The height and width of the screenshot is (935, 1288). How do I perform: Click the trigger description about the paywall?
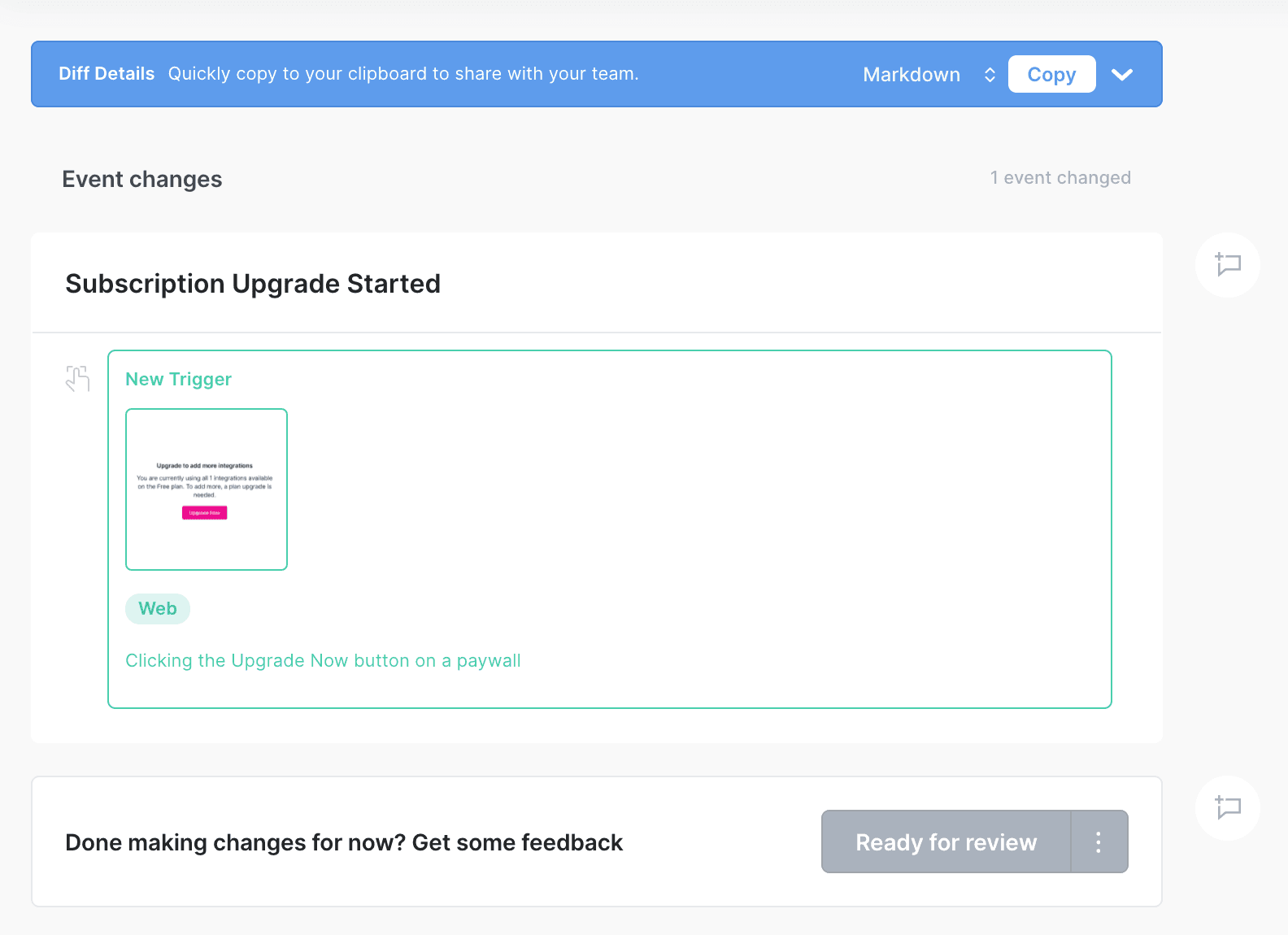323,661
